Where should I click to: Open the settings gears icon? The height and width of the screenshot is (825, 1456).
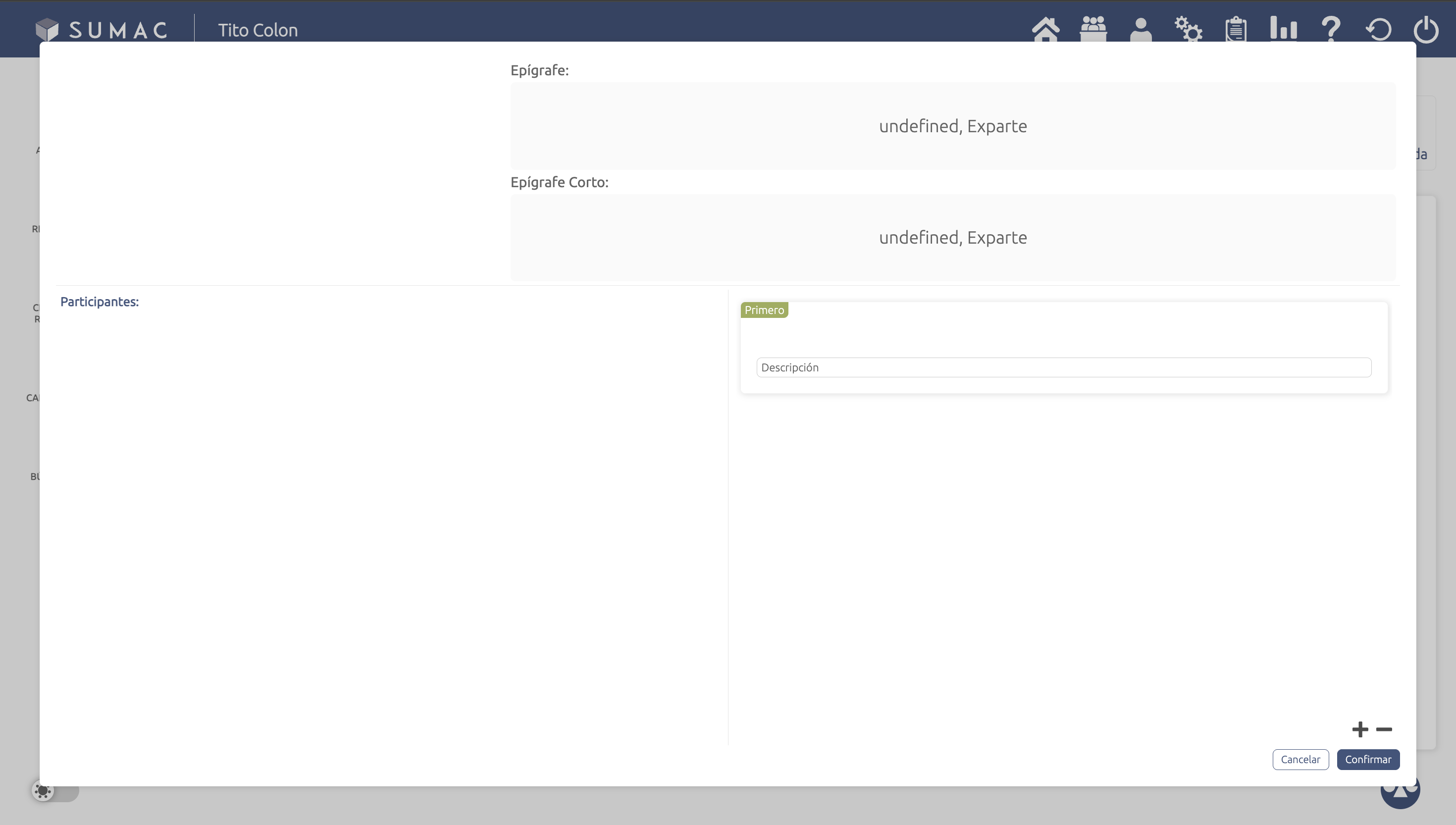coord(1188,28)
